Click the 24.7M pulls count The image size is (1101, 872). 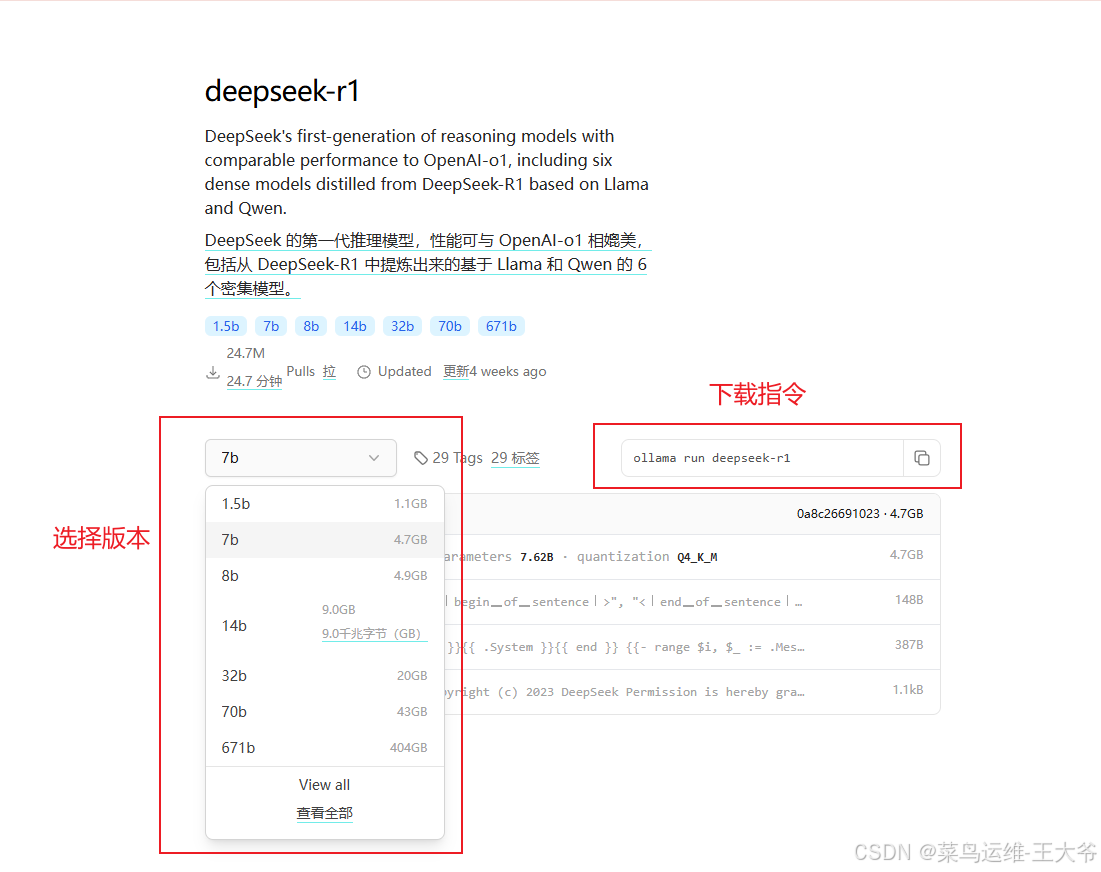(x=246, y=353)
